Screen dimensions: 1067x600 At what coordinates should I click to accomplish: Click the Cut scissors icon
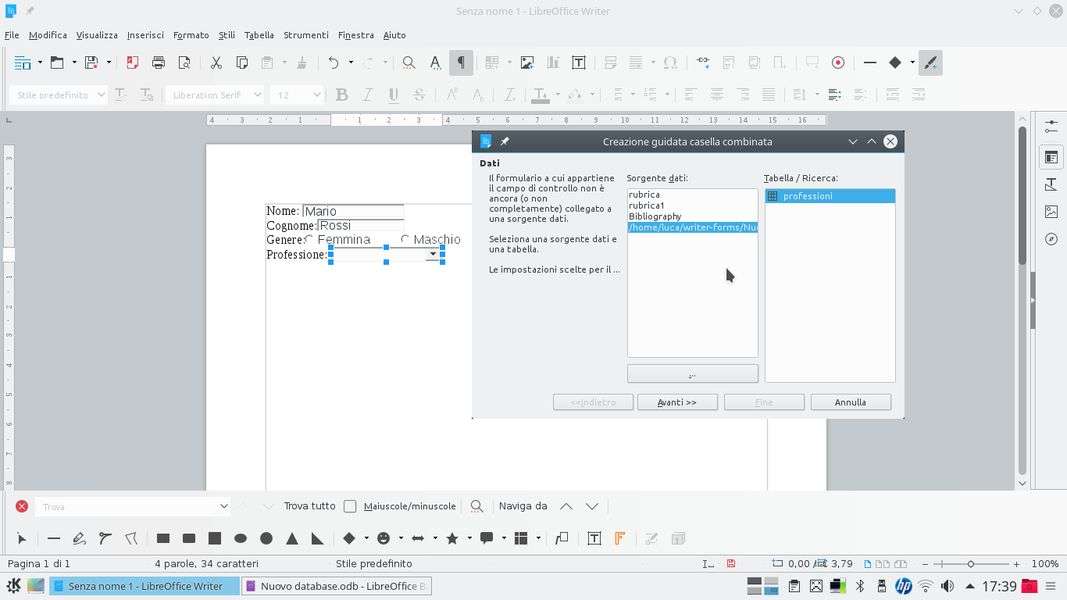[216, 63]
